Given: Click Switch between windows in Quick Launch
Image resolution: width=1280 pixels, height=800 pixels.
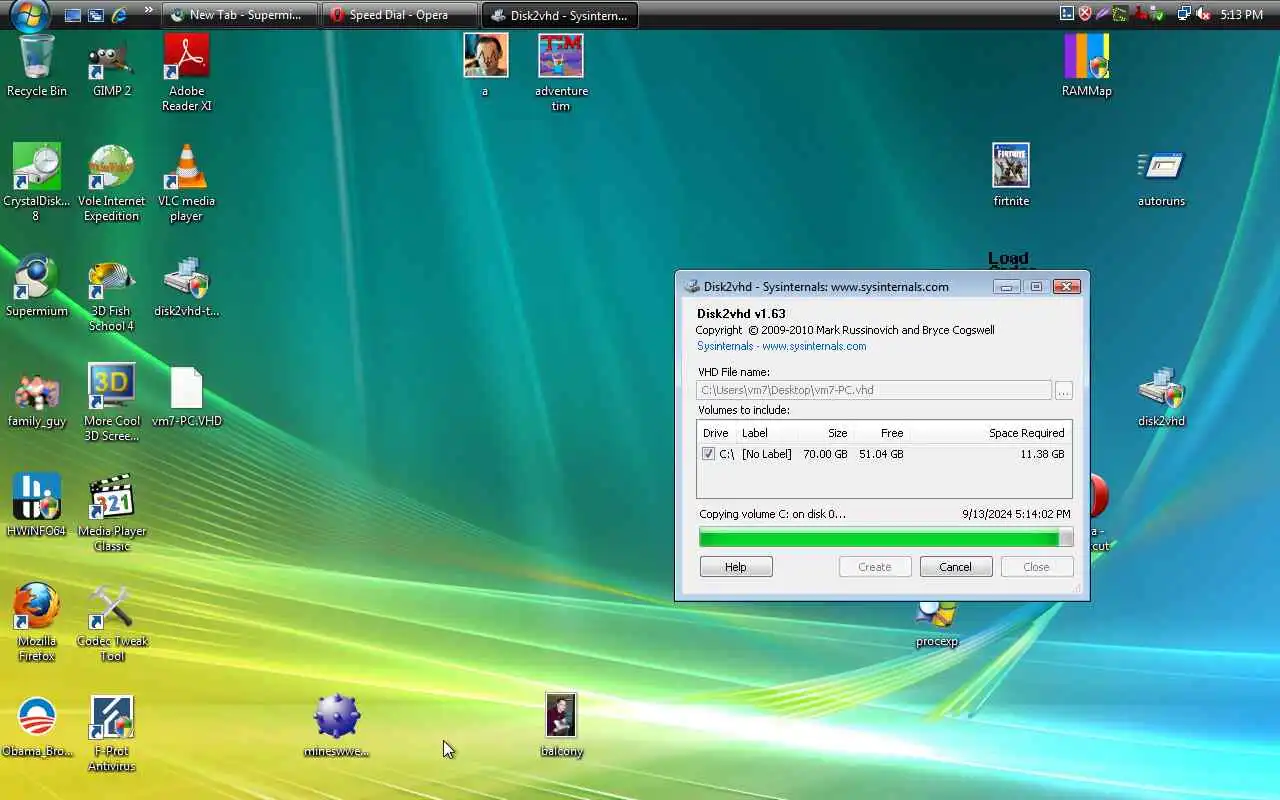Looking at the screenshot, I should [96, 15].
